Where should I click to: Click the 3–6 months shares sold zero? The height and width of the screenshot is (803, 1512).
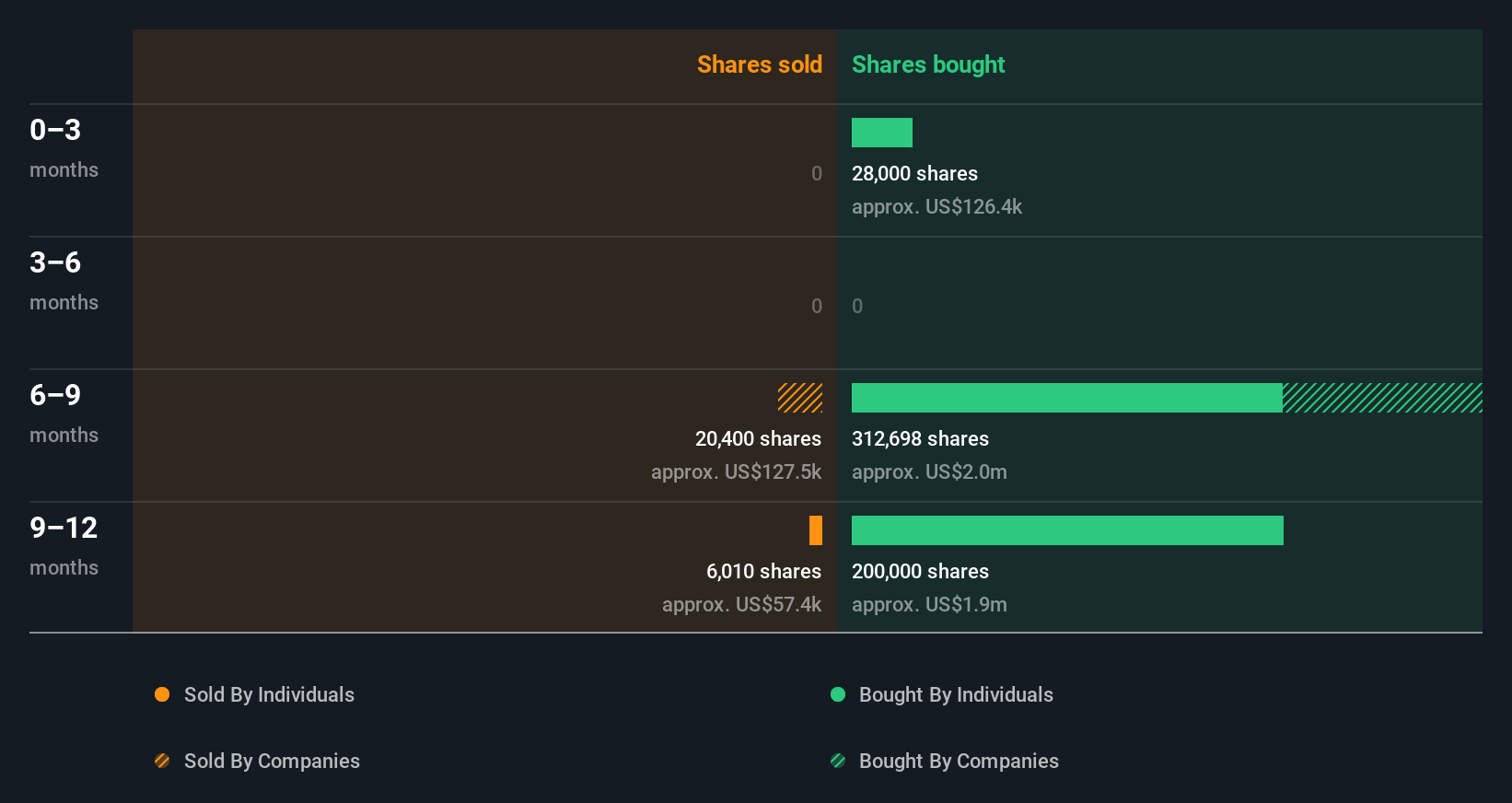coord(817,306)
